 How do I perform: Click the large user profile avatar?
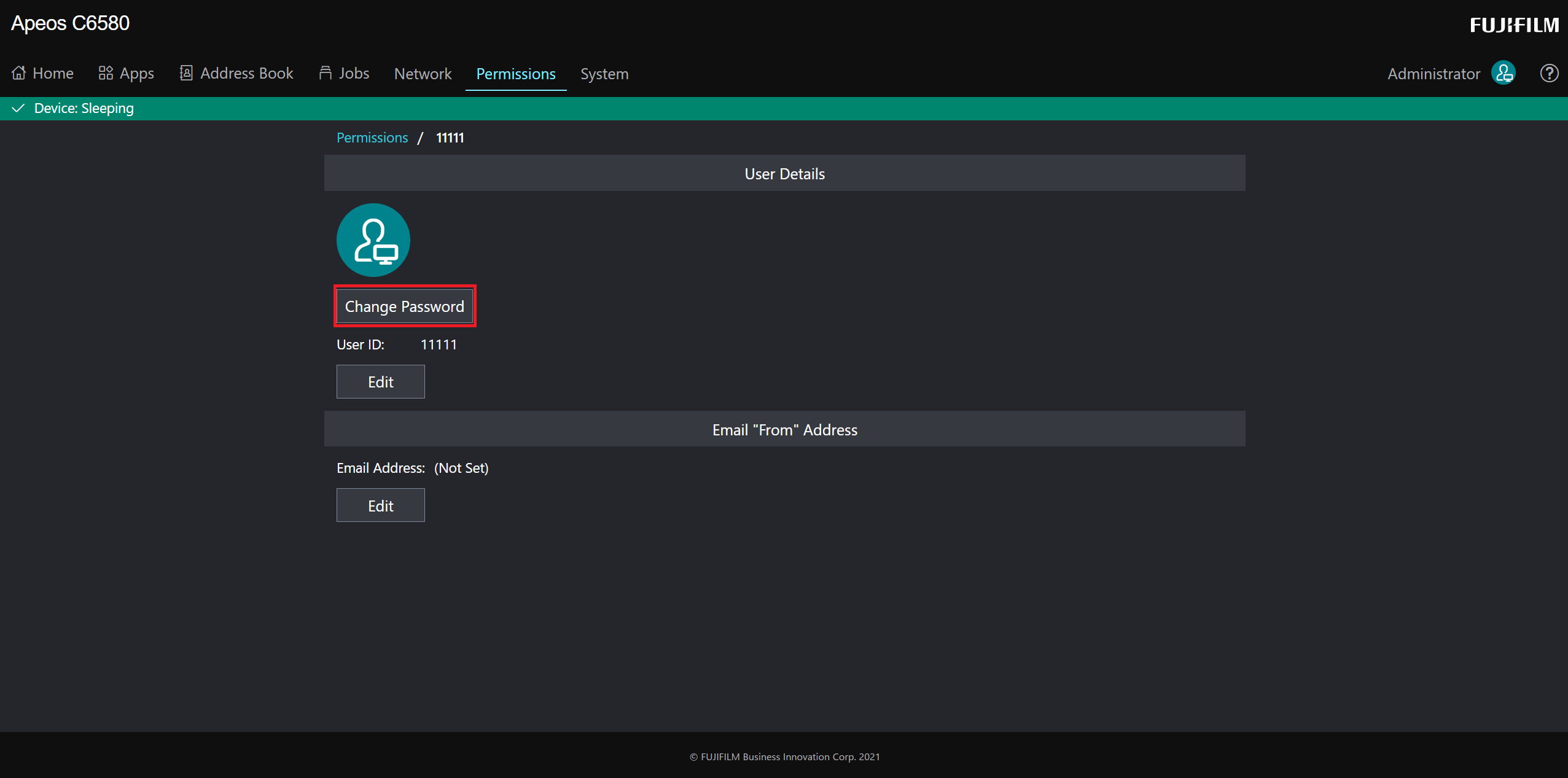click(373, 240)
